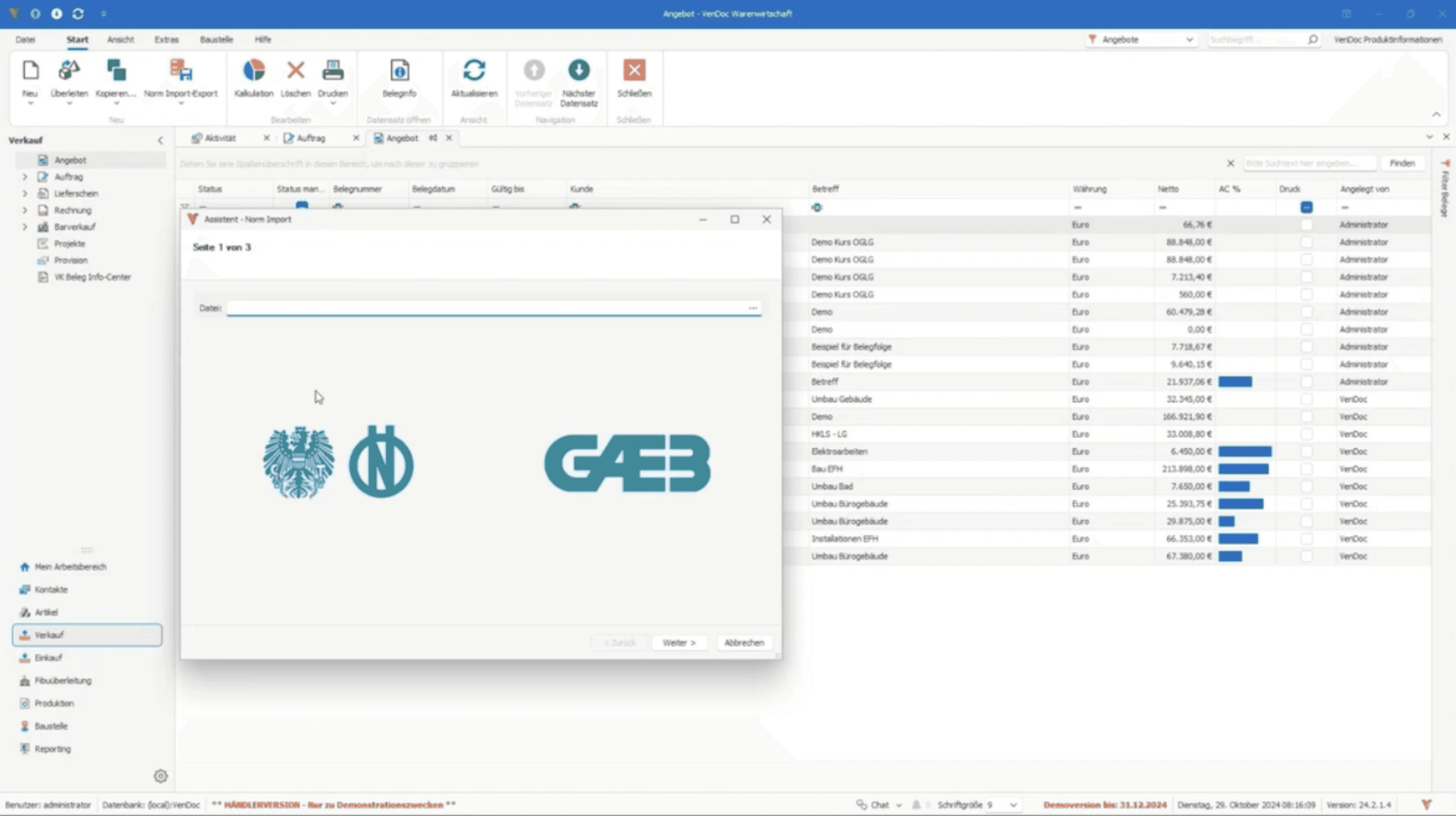Click the Norm Import-Export icon
The image size is (1456, 816).
[x=180, y=71]
